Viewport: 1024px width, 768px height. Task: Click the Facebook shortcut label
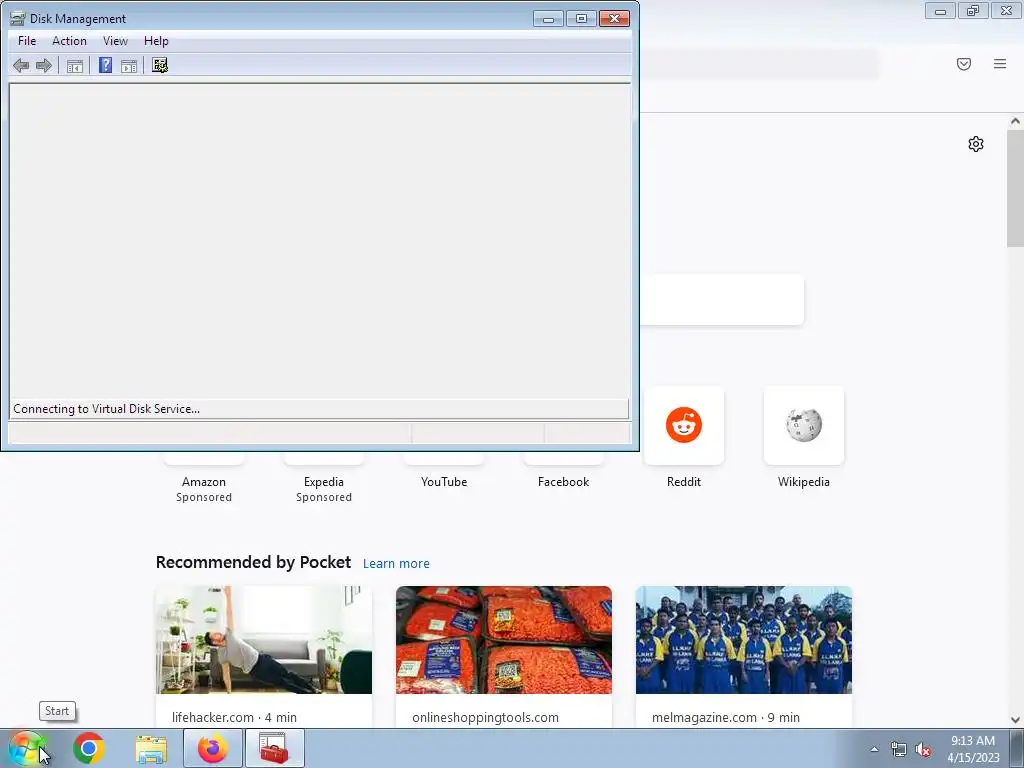564,482
